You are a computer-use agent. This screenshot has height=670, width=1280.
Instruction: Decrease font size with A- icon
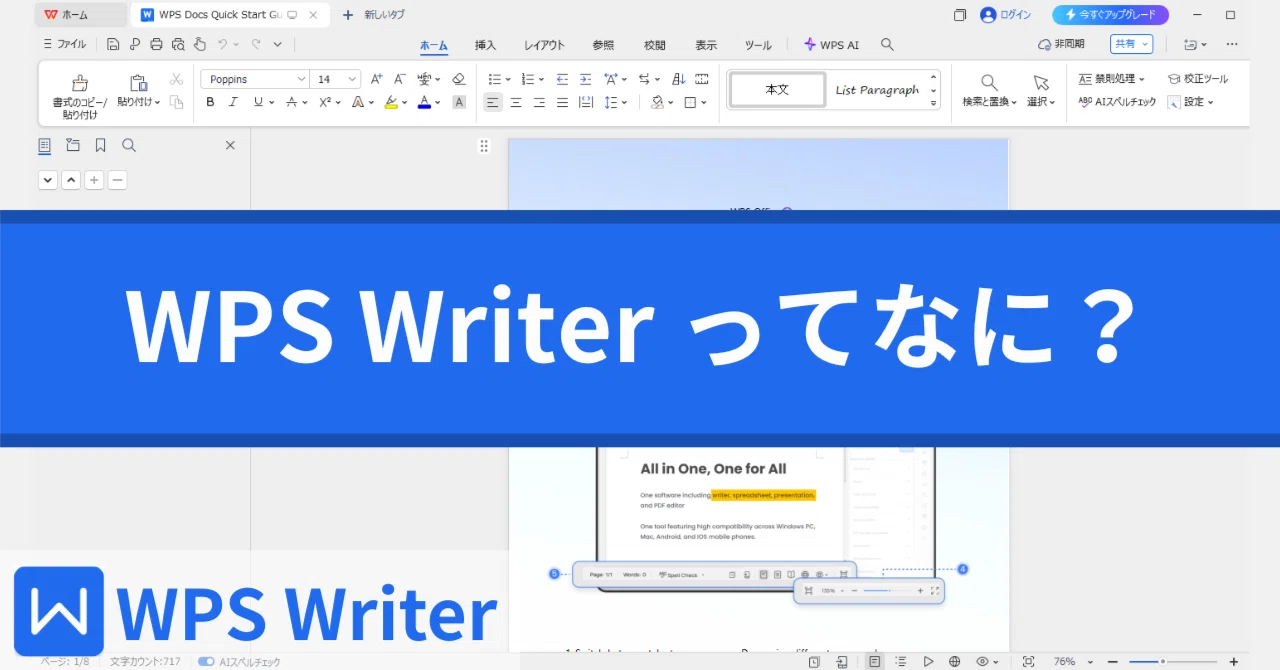tap(399, 79)
